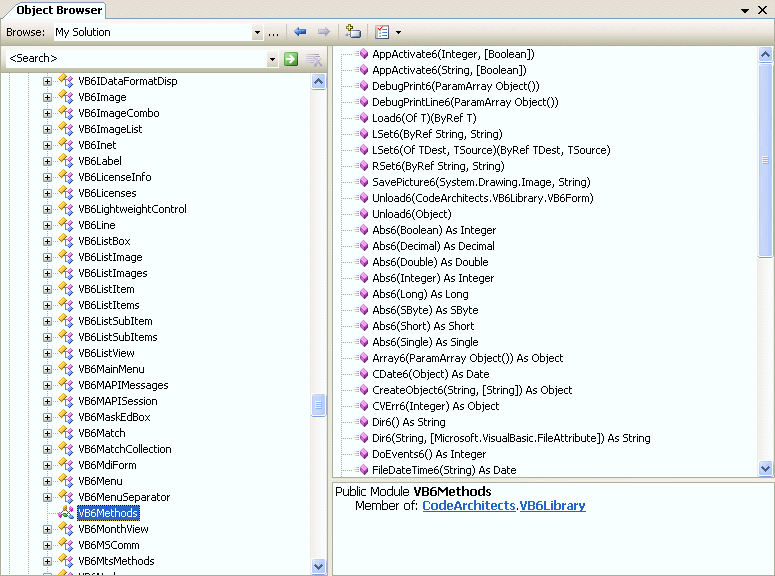Click the VB6Menu class icon

point(66,481)
